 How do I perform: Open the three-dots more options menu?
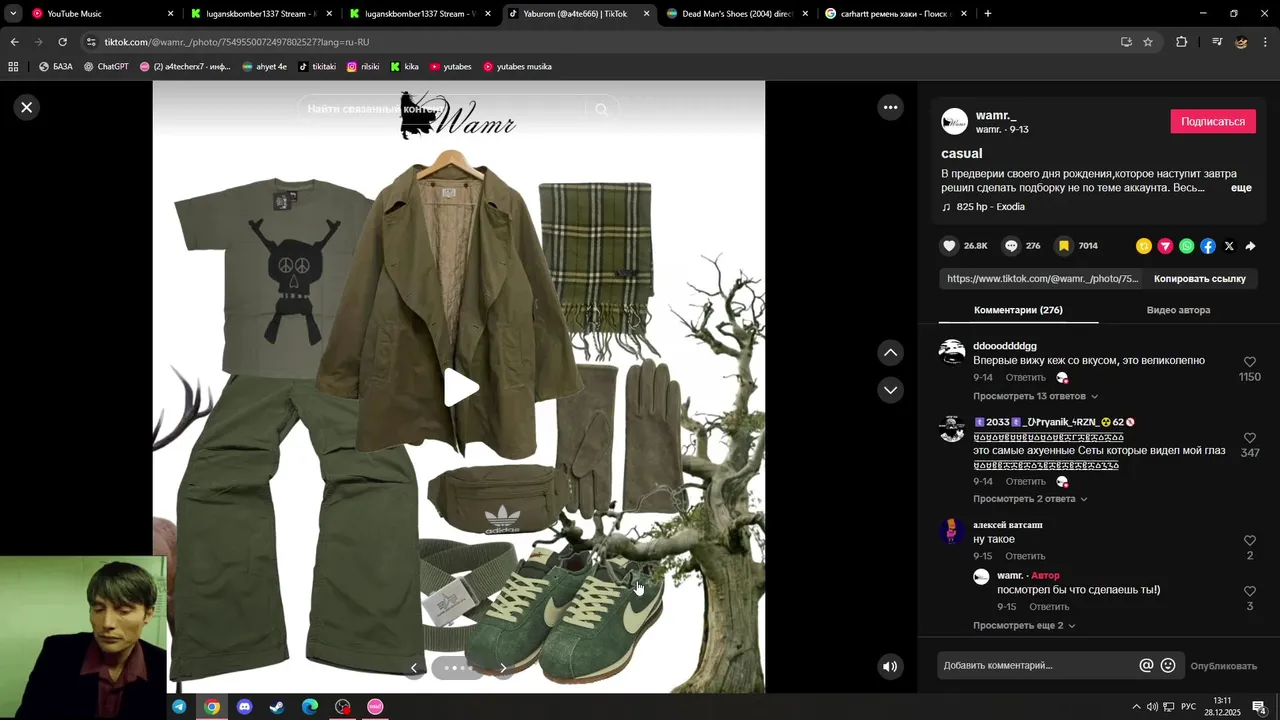tap(890, 107)
